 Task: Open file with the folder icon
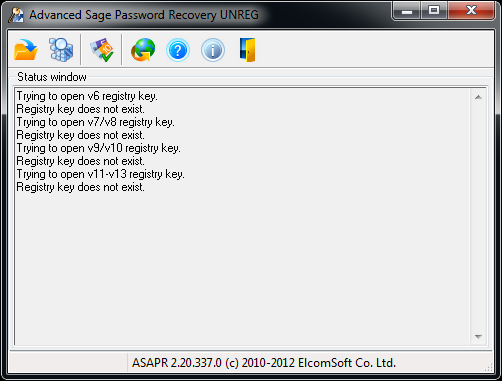[x=26, y=50]
